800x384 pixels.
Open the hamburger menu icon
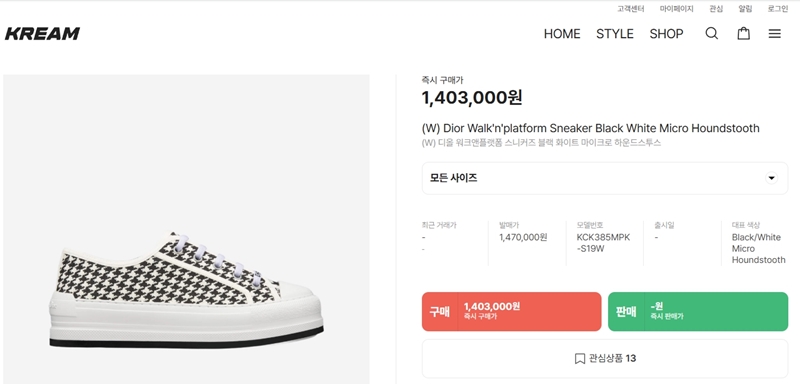click(x=774, y=34)
